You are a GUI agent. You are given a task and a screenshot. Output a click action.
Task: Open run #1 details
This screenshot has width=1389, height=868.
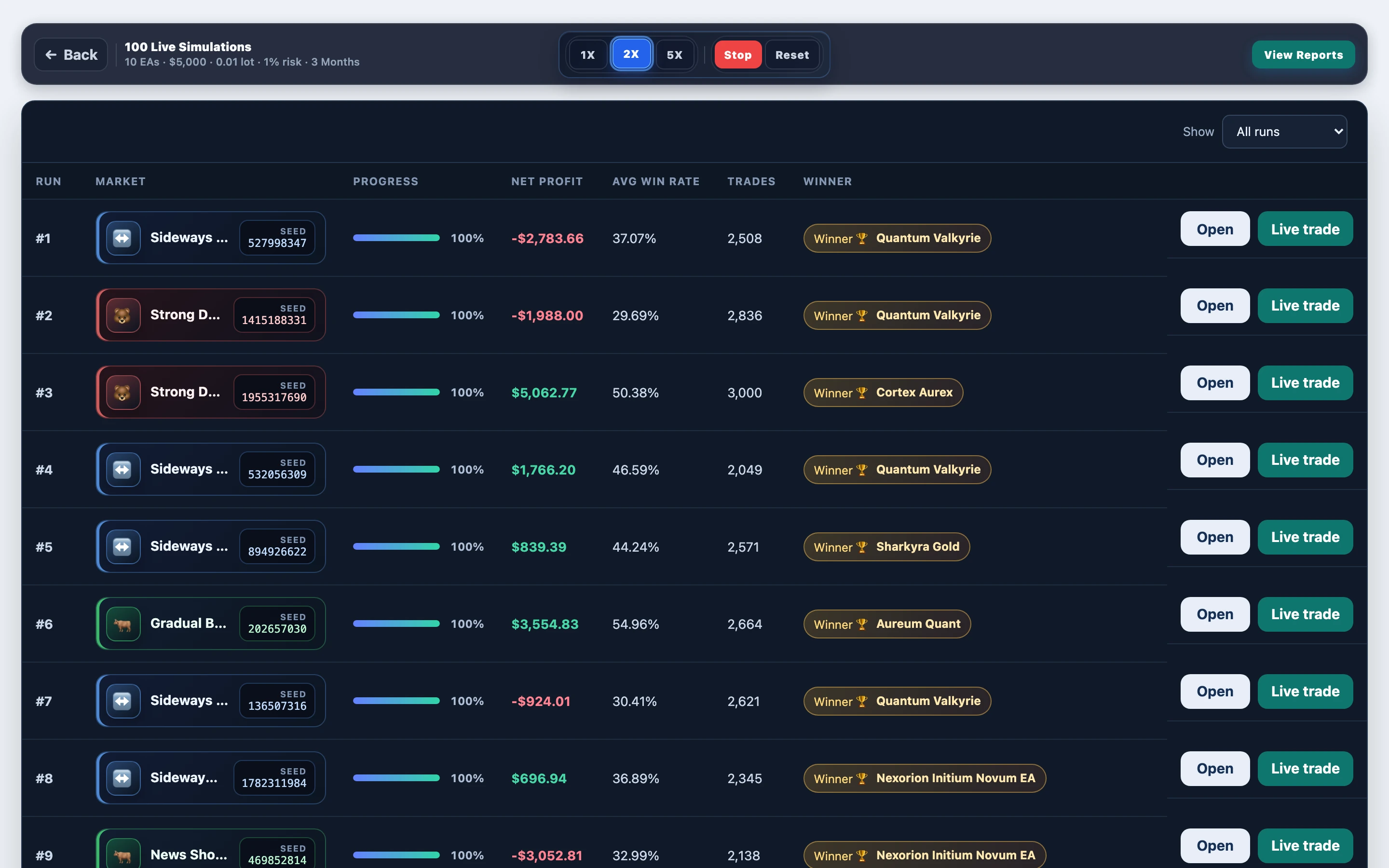(x=1214, y=229)
